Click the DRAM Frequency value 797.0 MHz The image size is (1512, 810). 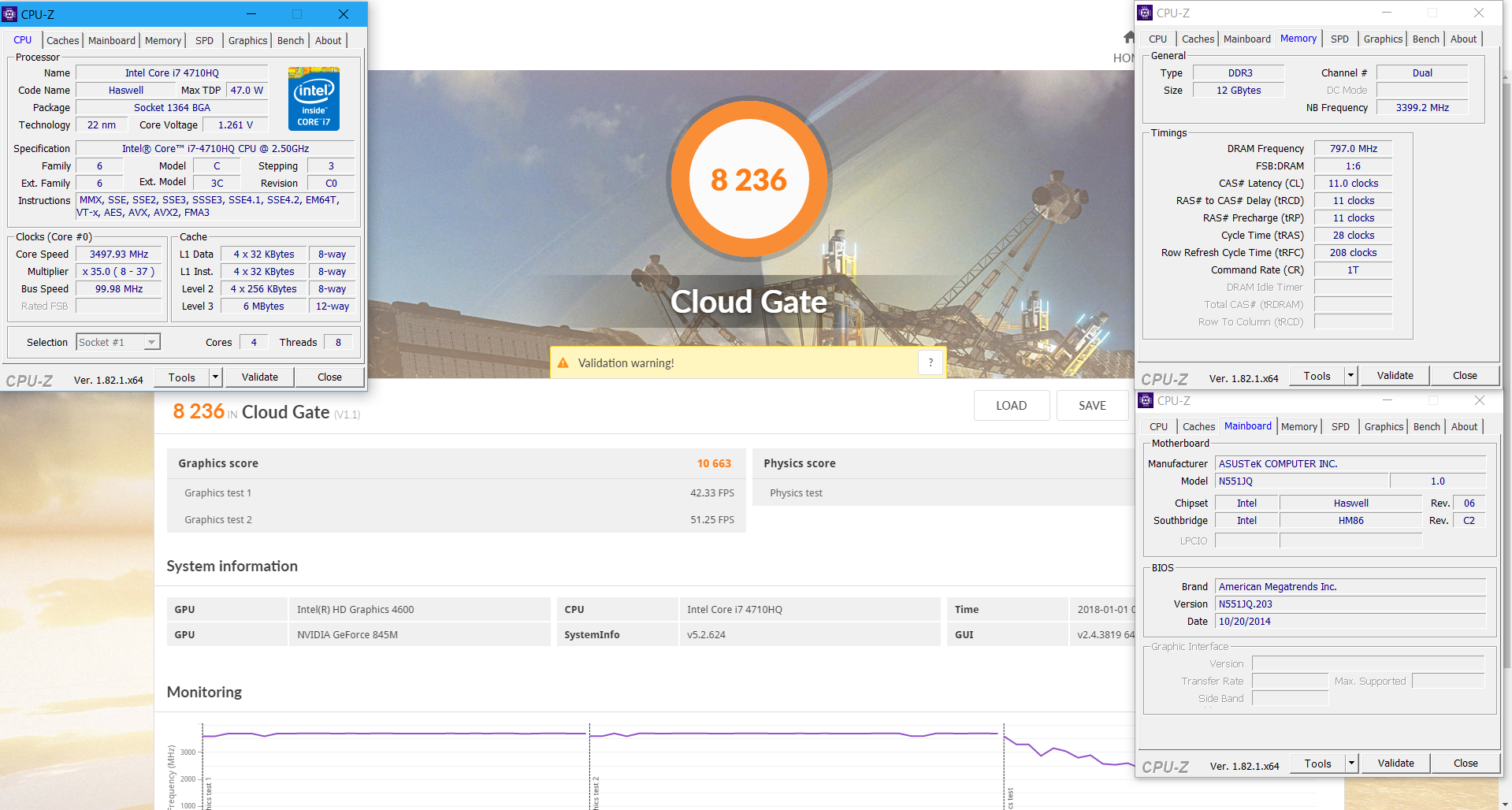(x=1353, y=149)
